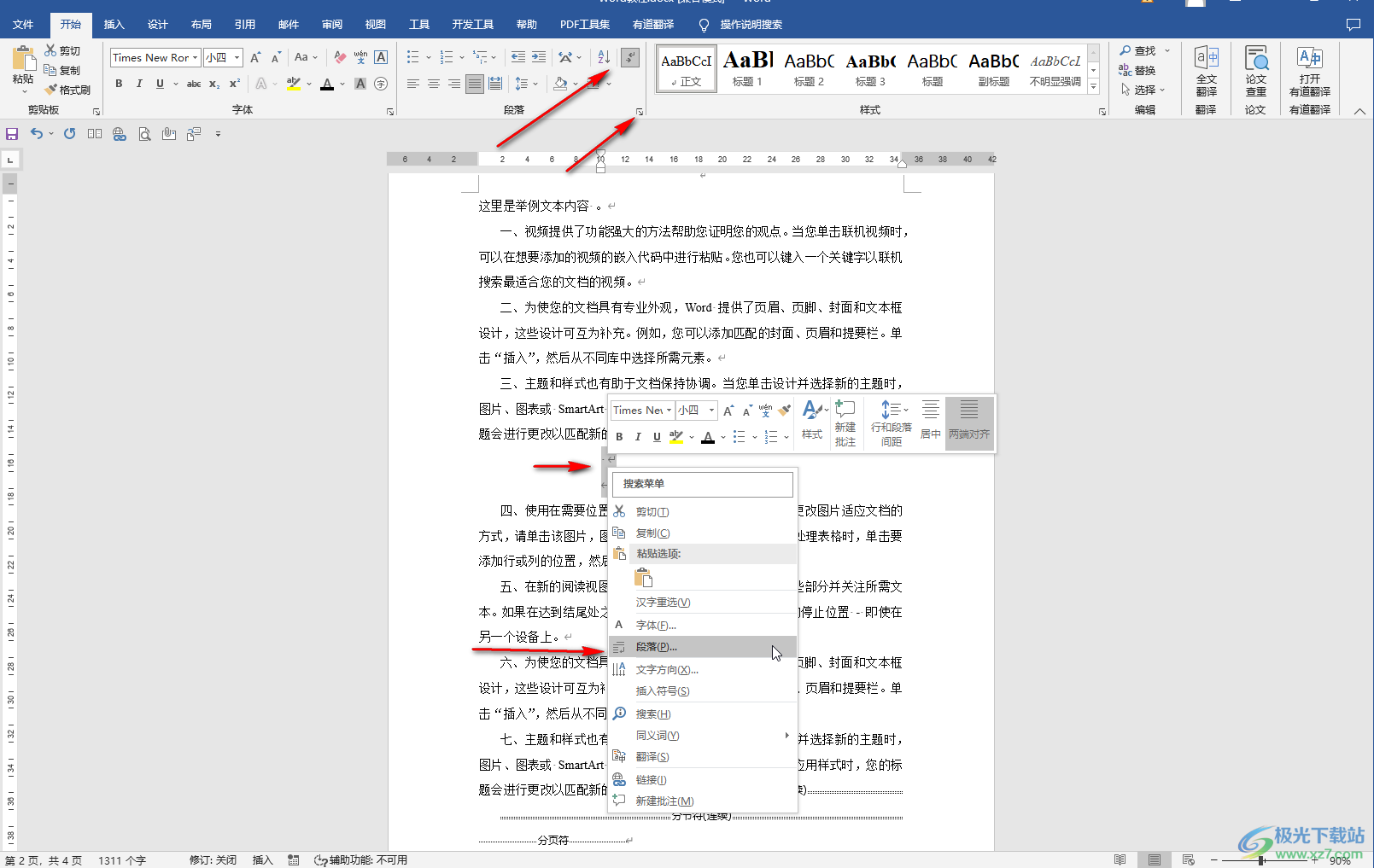The width and height of the screenshot is (1374, 868).
Task: Click full-text translation (全文翻译) icon
Action: click(1206, 72)
